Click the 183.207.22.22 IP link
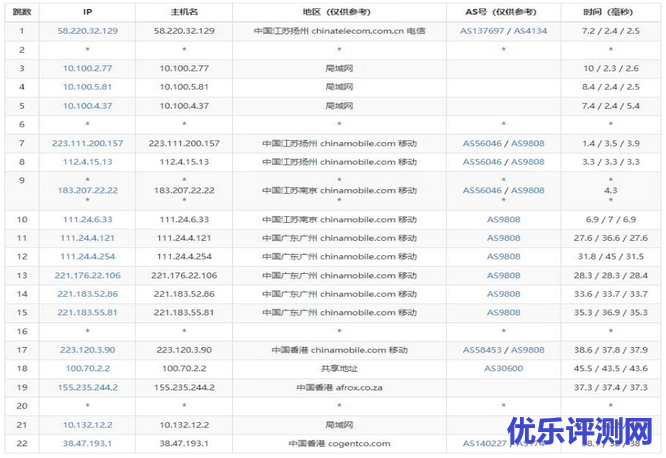Viewport: 666px width, 458px height. [x=87, y=190]
